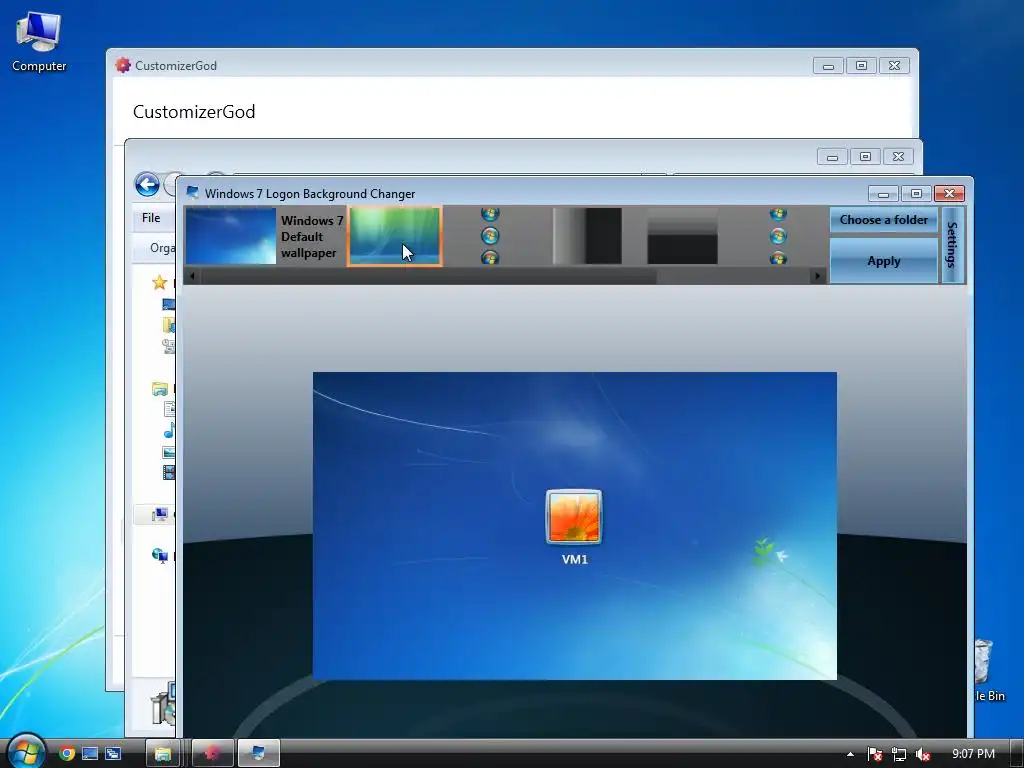Click the Action Center flag tray icon

tap(875, 754)
